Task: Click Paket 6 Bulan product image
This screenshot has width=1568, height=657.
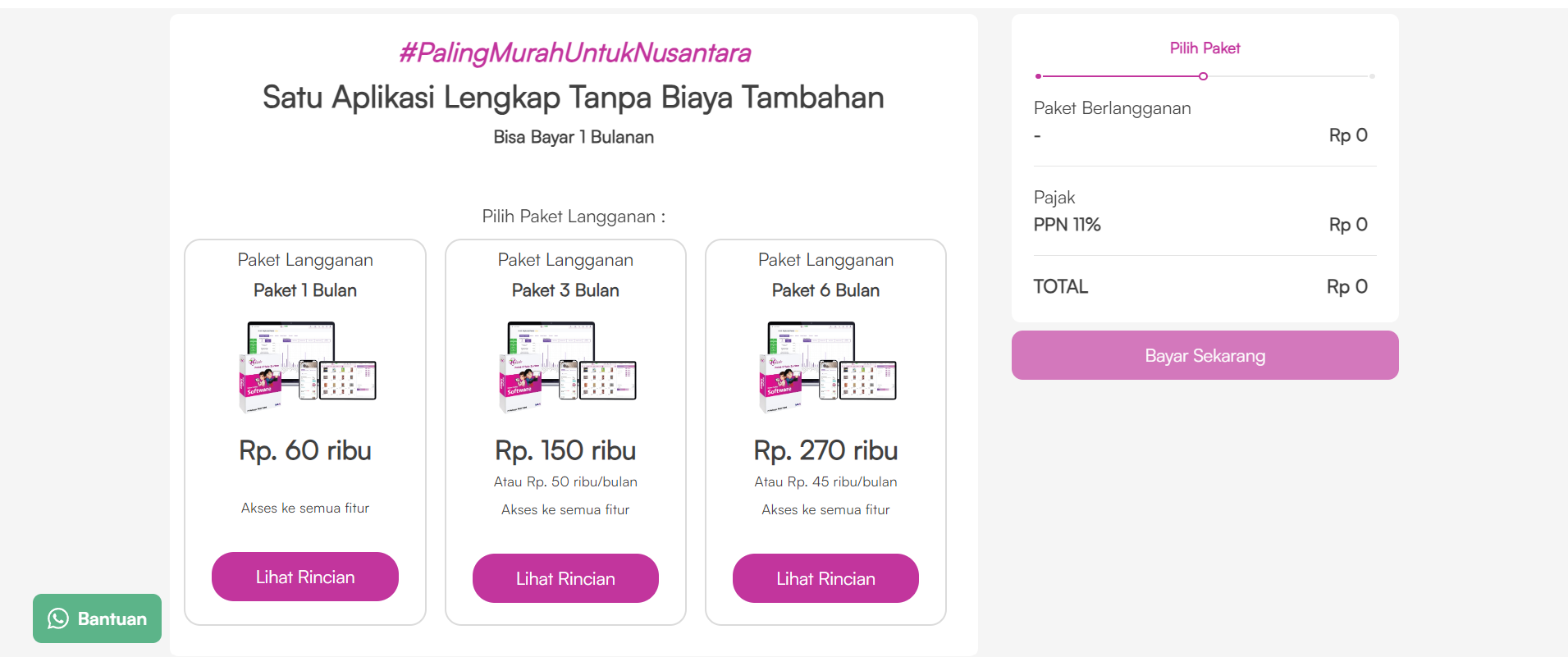Action: 827,366
